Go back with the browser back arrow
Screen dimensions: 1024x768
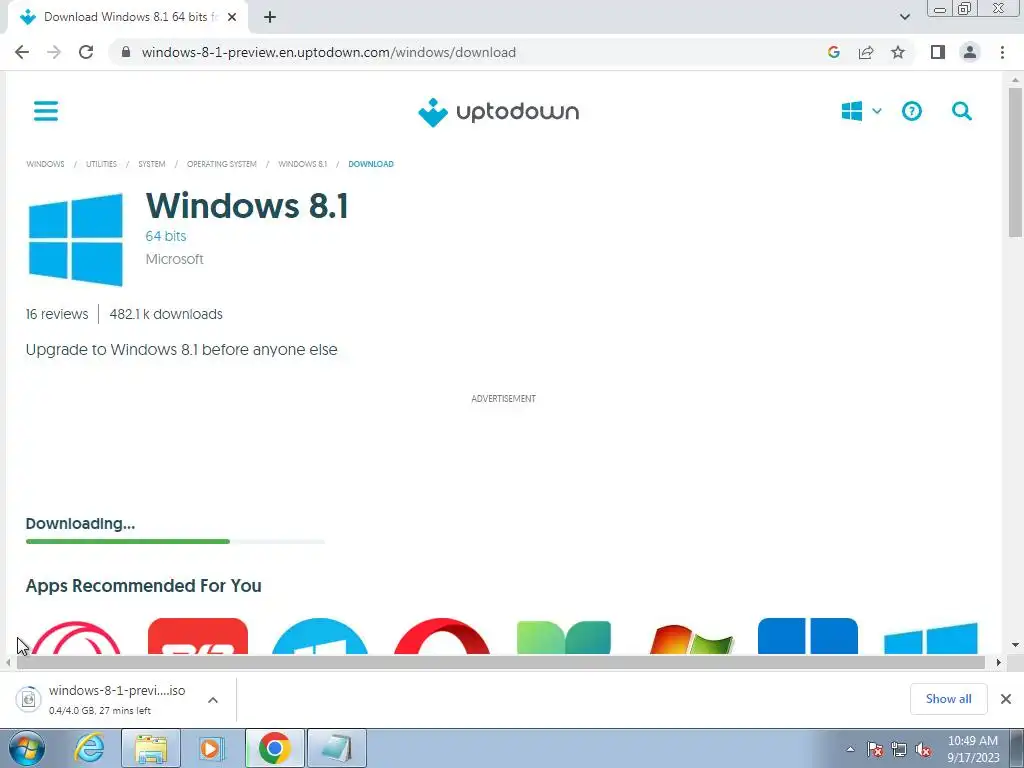click(x=22, y=52)
